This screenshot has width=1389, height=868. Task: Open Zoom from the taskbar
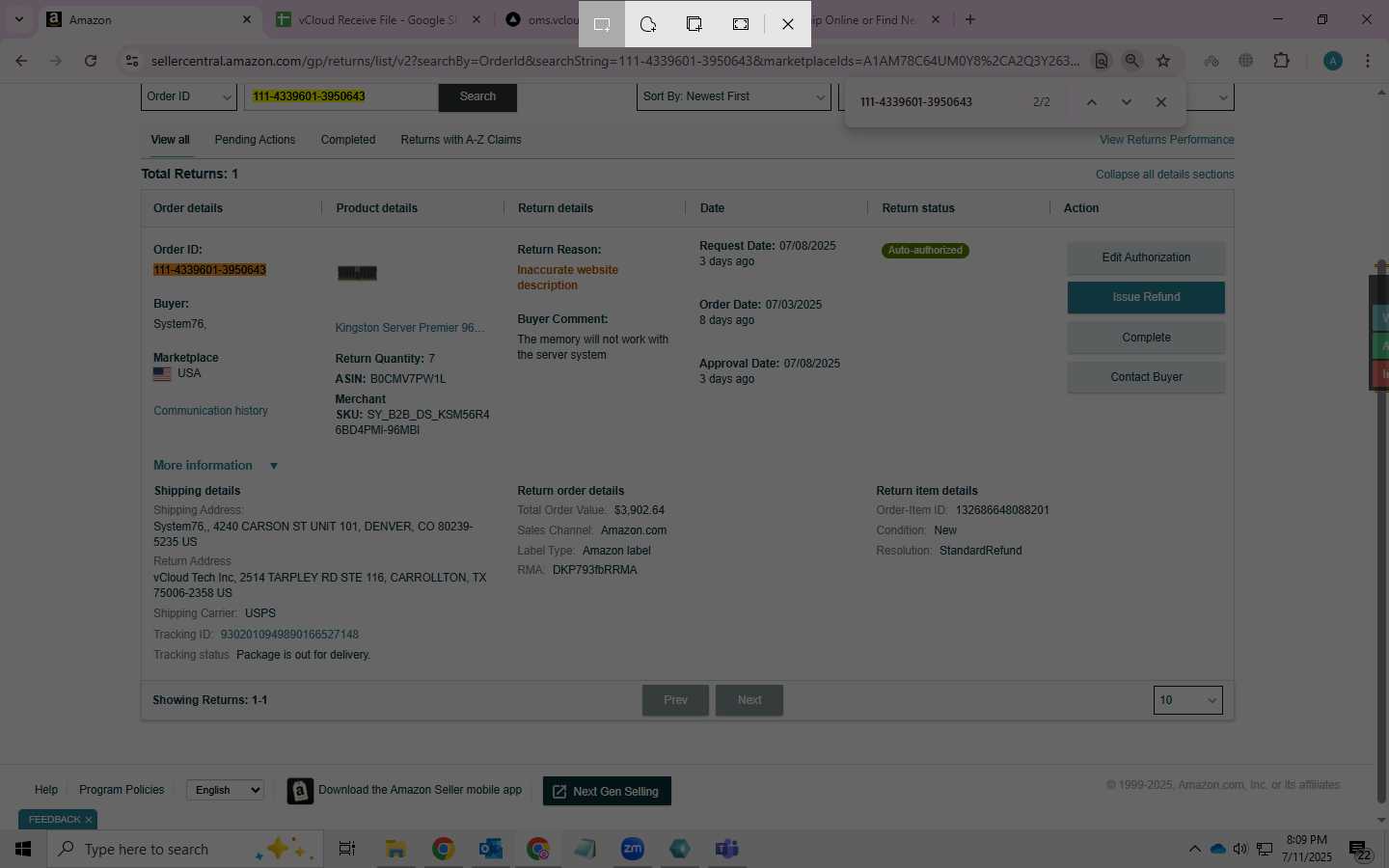point(633,849)
